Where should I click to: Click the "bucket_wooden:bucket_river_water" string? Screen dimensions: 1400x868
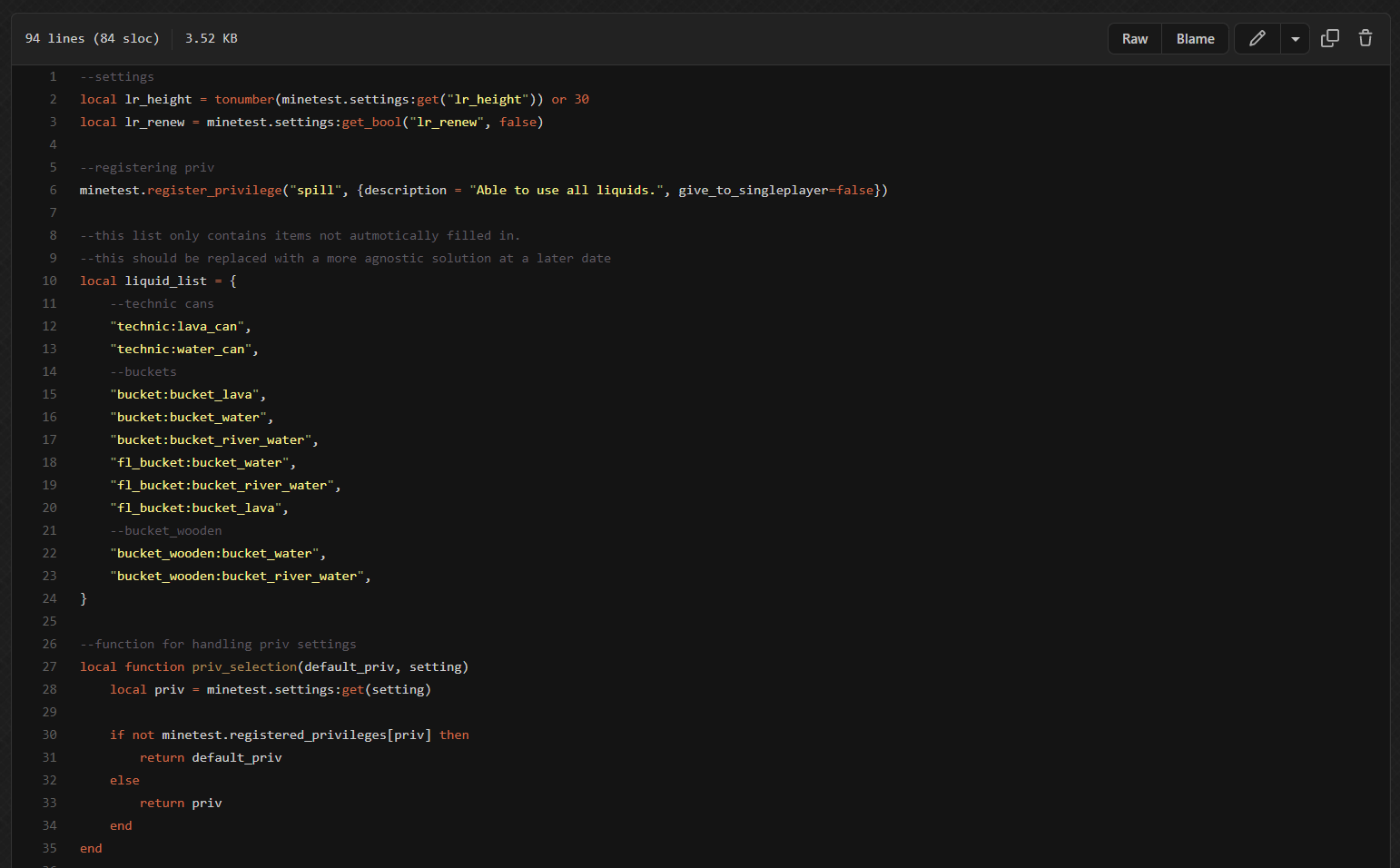point(237,577)
